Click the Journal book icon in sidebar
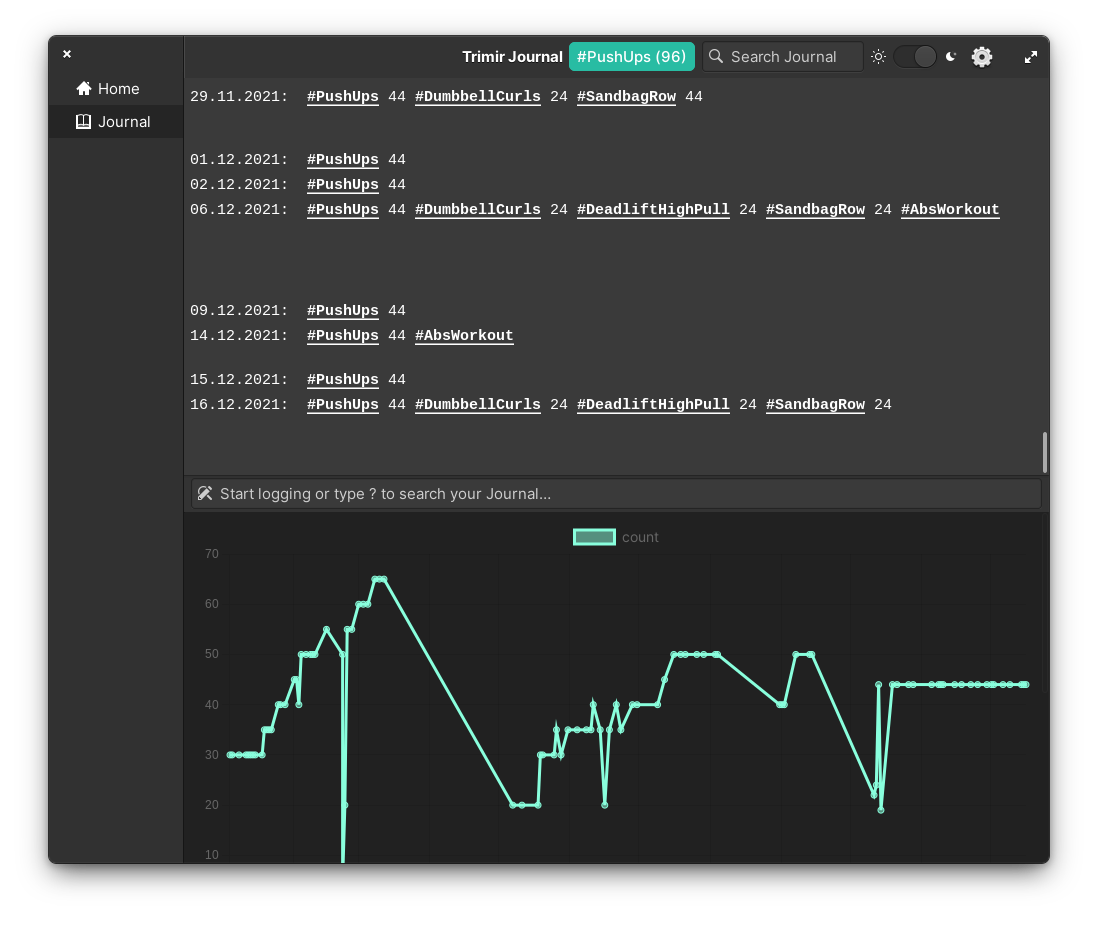 tap(83, 122)
